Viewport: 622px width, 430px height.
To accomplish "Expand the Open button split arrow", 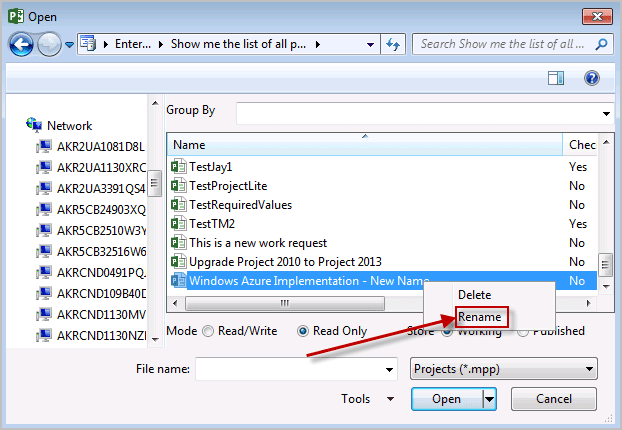I will click(490, 399).
